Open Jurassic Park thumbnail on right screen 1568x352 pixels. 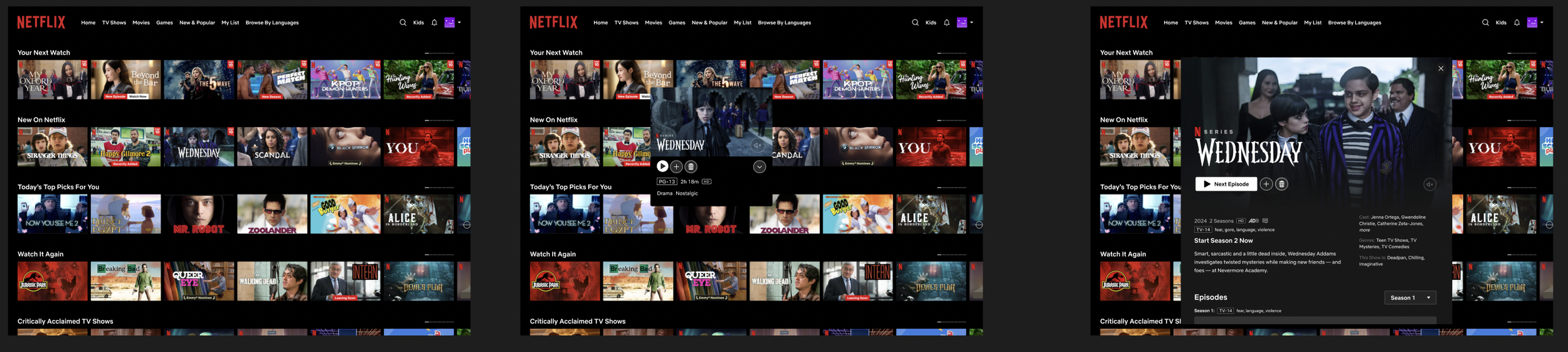1135,281
